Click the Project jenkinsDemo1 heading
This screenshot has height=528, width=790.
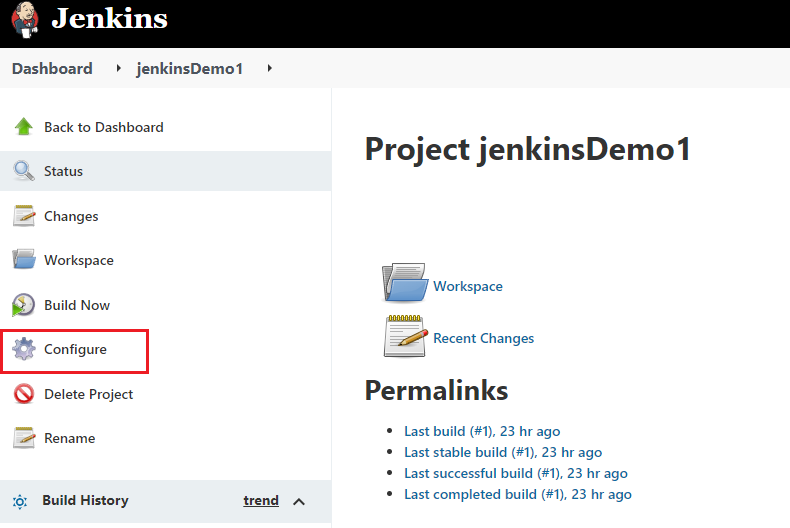528,150
